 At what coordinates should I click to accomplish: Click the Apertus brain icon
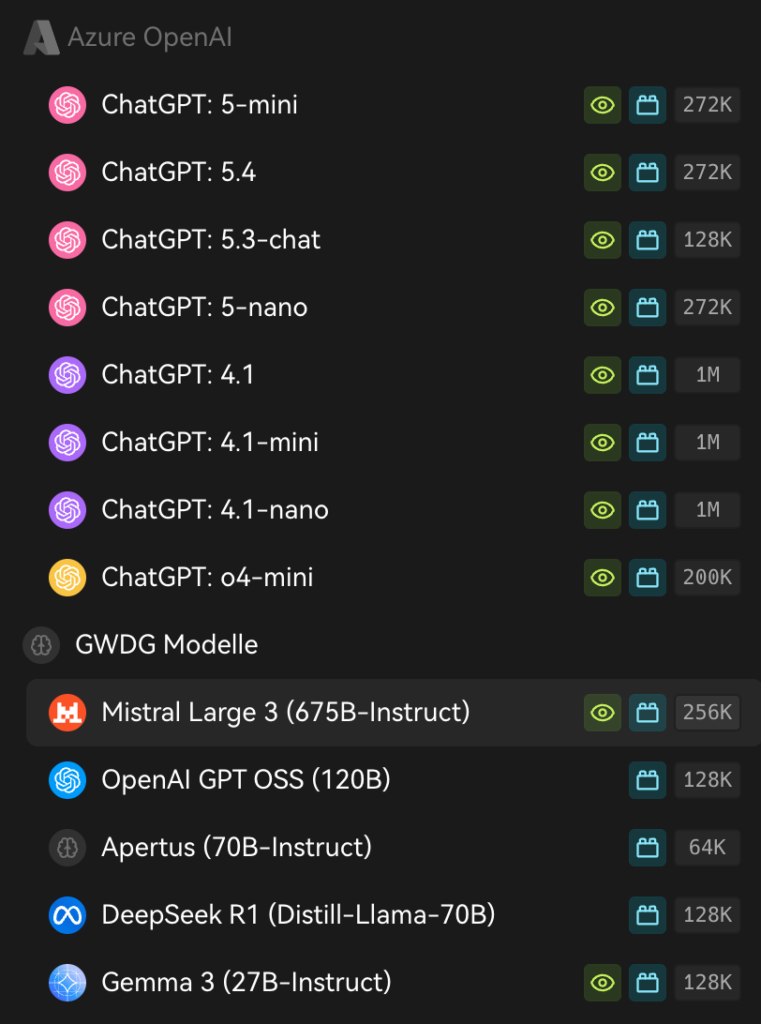(67, 847)
